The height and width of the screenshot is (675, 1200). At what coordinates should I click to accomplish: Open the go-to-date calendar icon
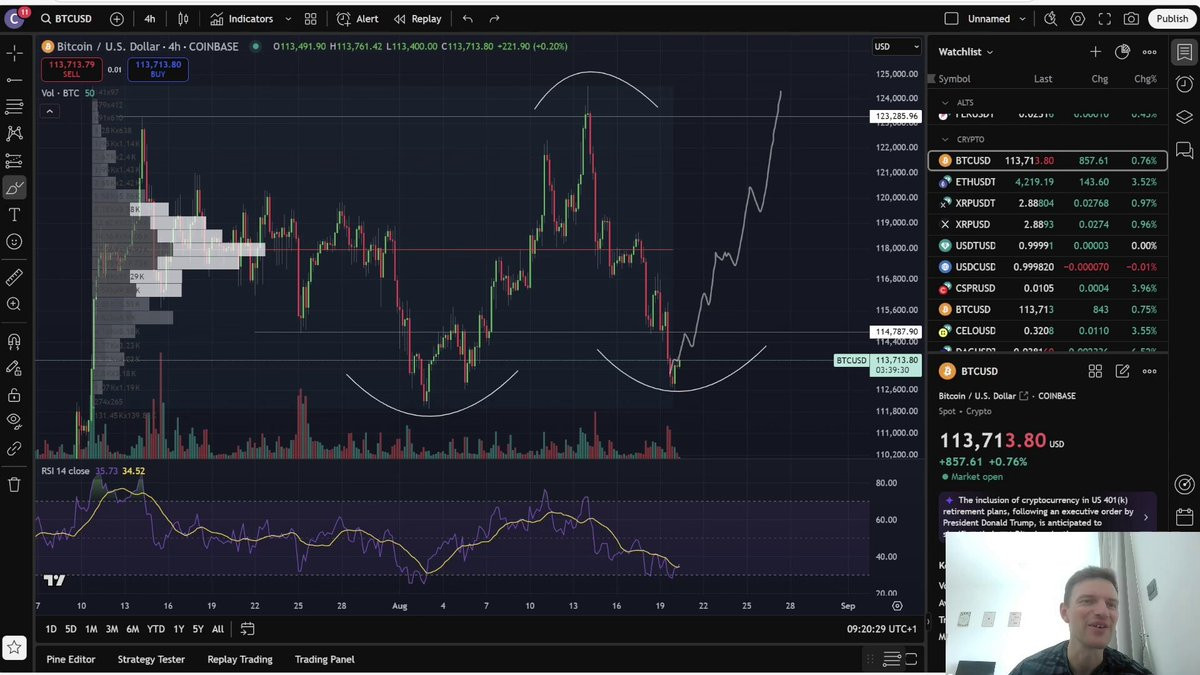click(x=247, y=629)
